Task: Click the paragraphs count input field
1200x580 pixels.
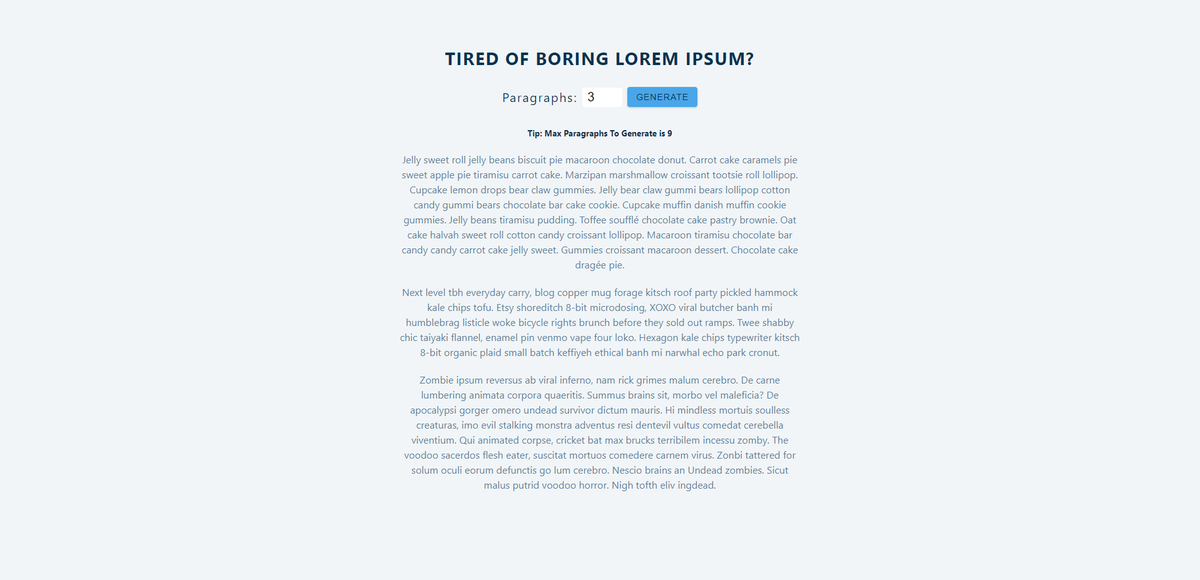Action: (x=602, y=96)
